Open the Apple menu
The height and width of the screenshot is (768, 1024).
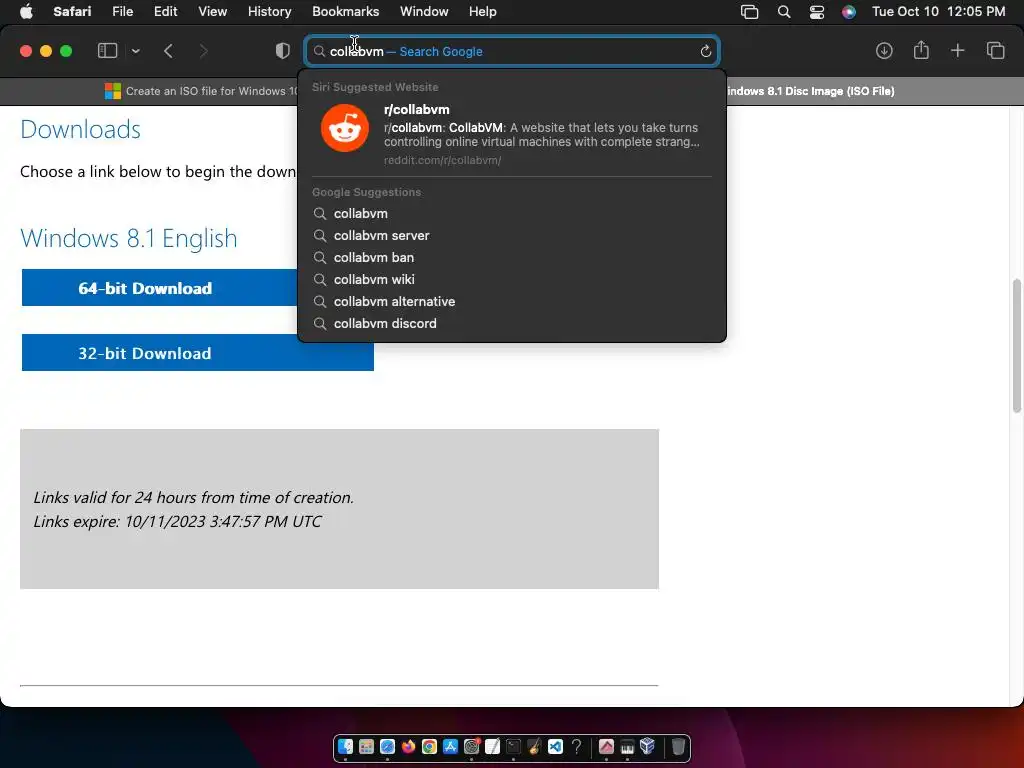[x=26, y=12]
